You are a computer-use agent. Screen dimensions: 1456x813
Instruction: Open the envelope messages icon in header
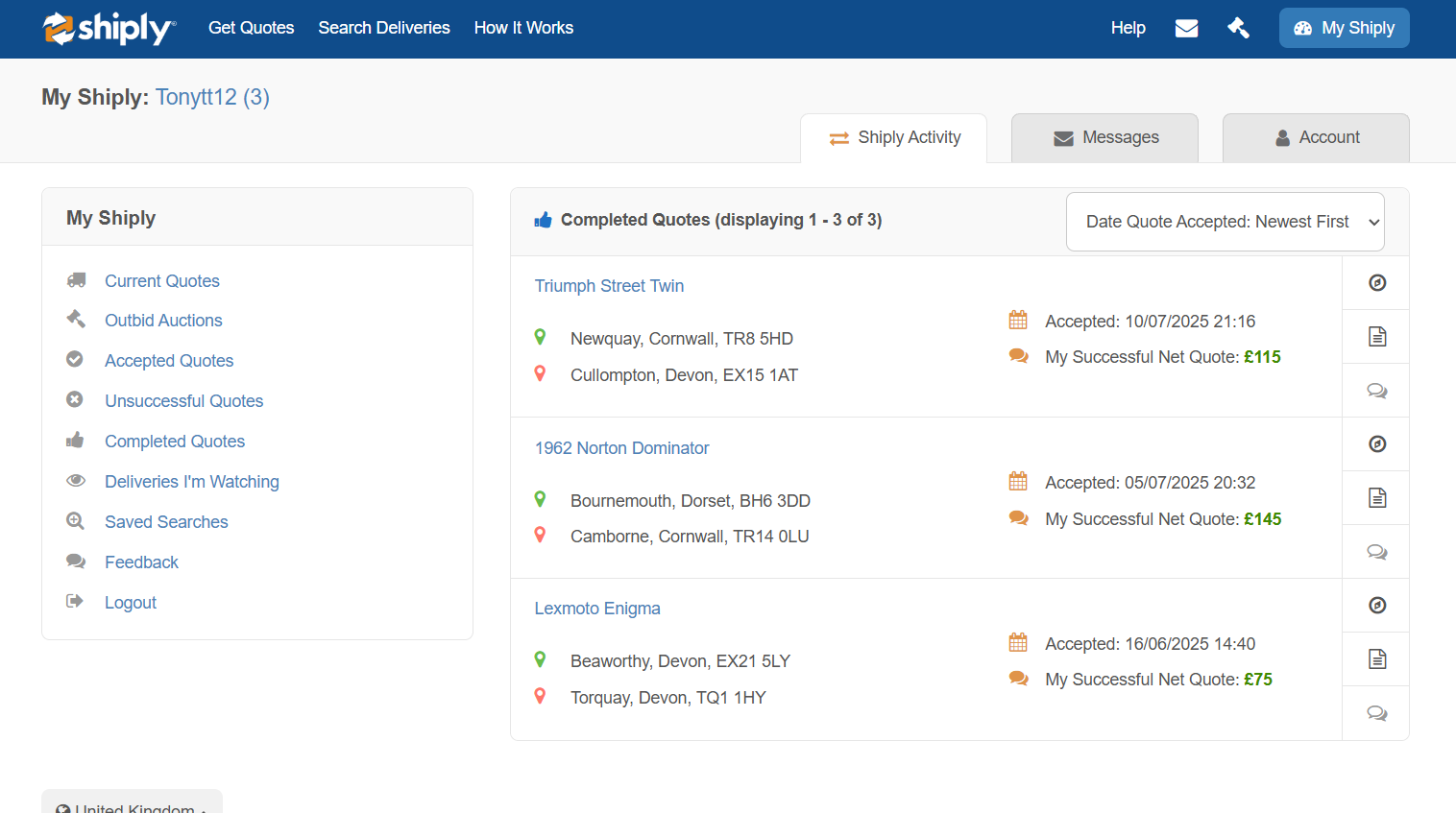point(1186,28)
